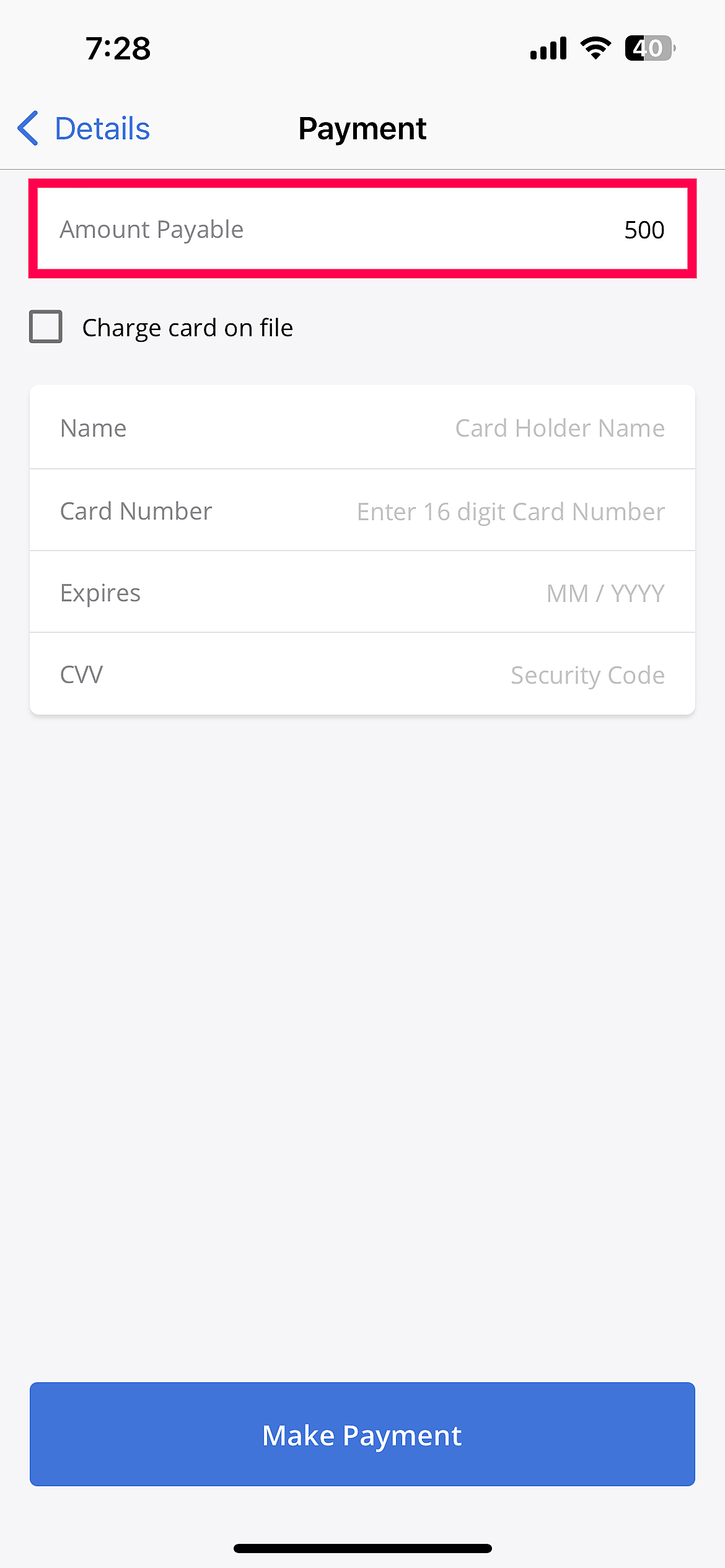Tap the back chevron icon

[x=28, y=129]
